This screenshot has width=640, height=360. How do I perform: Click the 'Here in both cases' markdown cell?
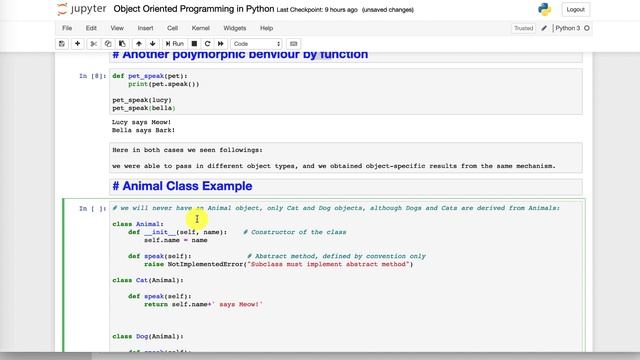coord(346,158)
